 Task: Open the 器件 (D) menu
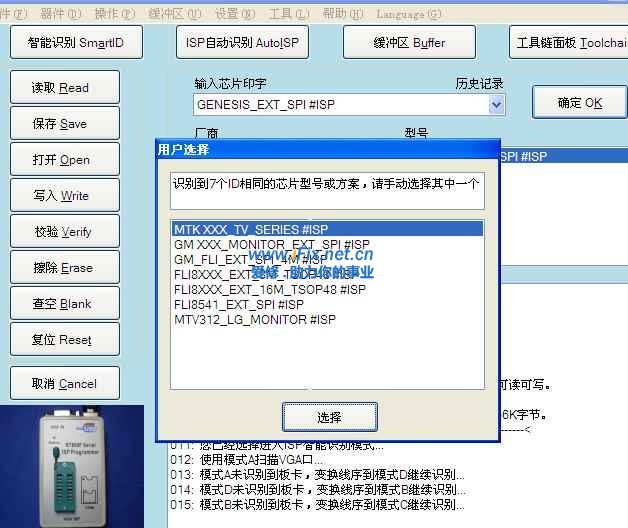click(x=60, y=14)
